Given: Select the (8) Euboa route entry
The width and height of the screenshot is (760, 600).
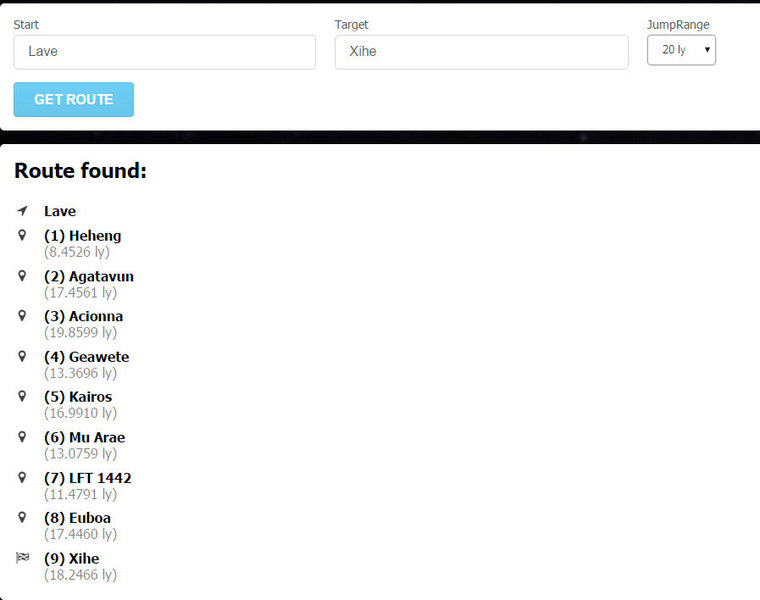Looking at the screenshot, I should coord(77,518).
